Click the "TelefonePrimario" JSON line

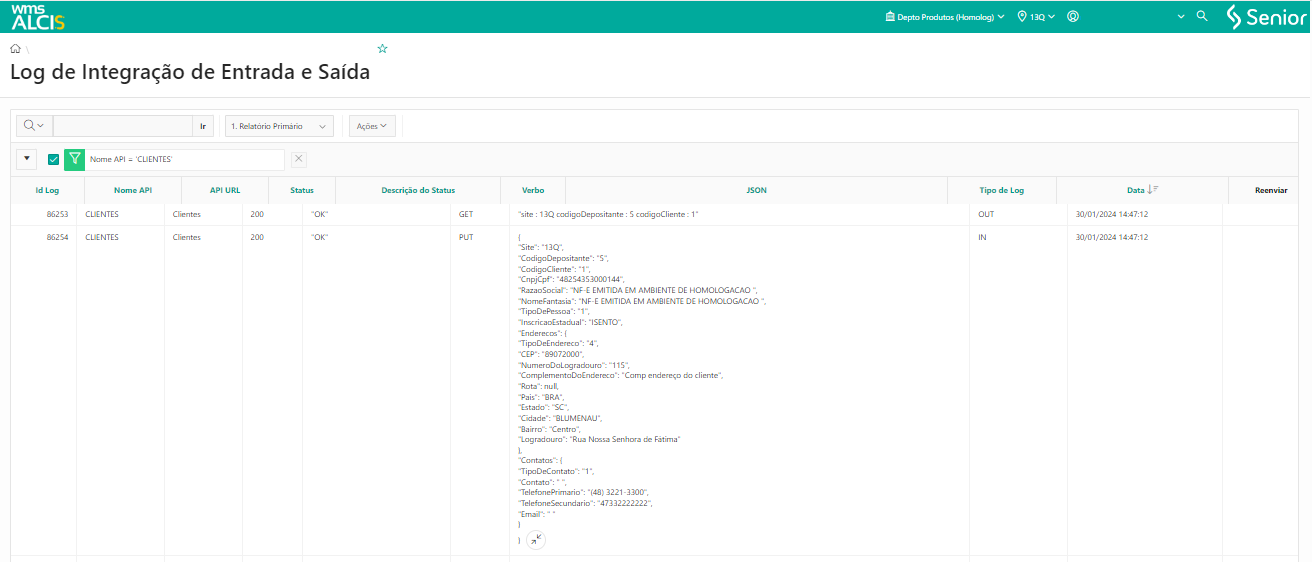(x=583, y=492)
